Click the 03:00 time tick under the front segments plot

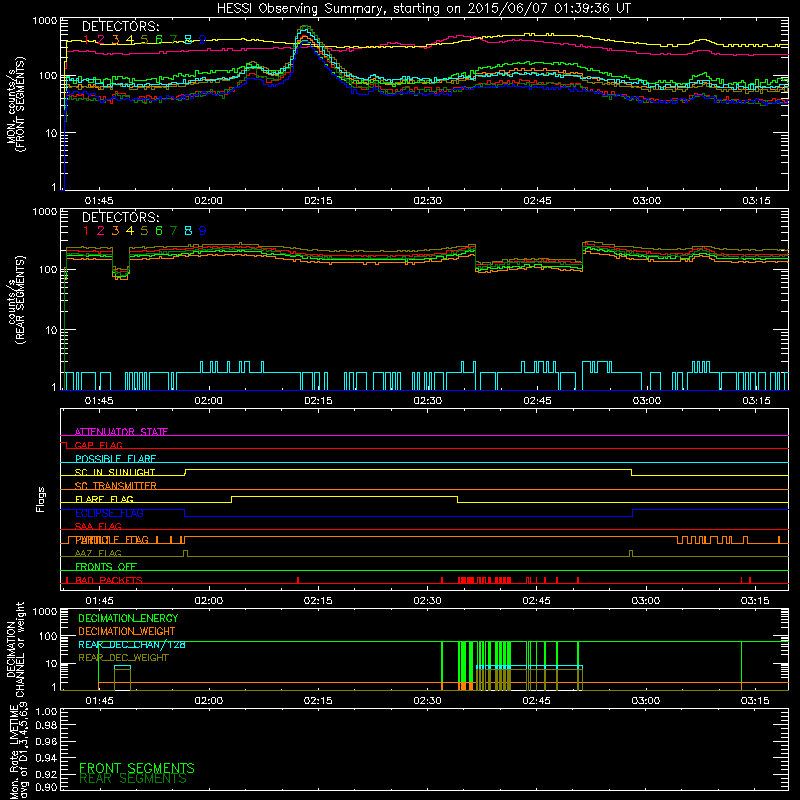tap(646, 201)
